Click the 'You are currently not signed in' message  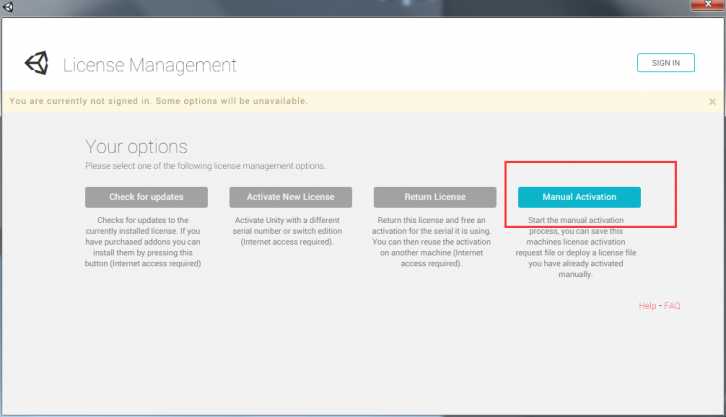click(x=158, y=101)
